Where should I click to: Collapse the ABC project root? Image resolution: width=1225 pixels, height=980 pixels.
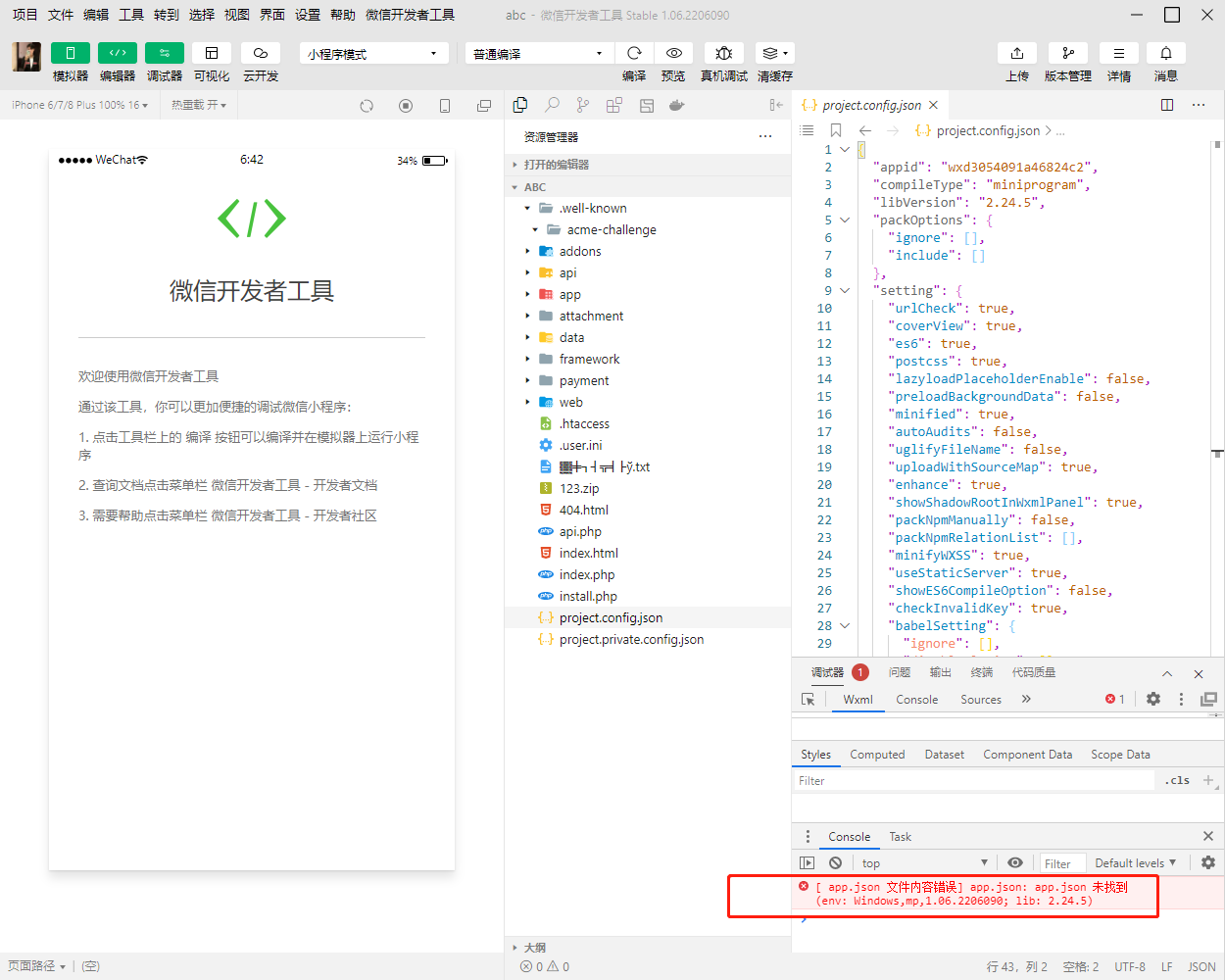click(x=648, y=187)
